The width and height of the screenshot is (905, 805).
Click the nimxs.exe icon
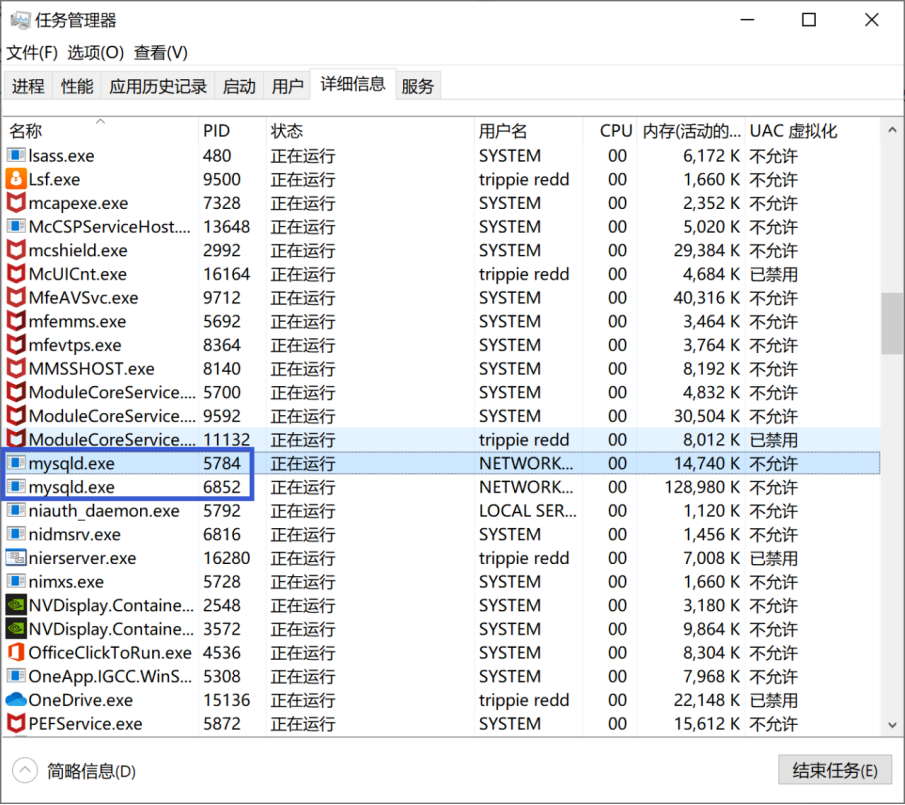click(16, 581)
